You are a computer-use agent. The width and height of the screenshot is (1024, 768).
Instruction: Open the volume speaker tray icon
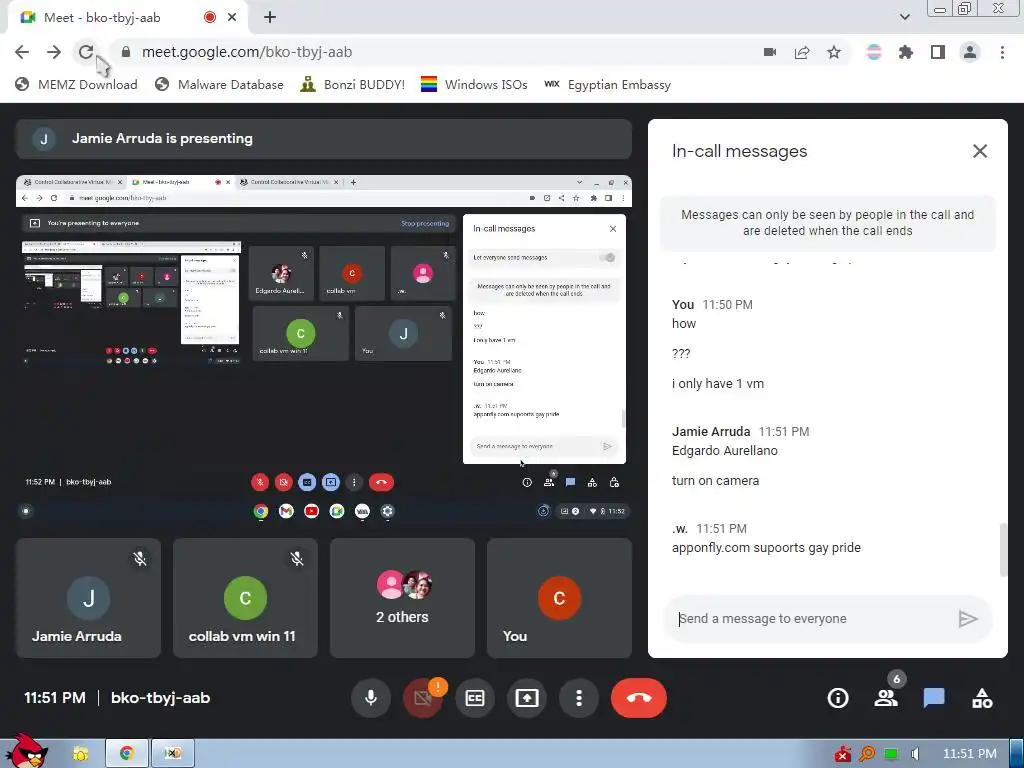pos(914,754)
